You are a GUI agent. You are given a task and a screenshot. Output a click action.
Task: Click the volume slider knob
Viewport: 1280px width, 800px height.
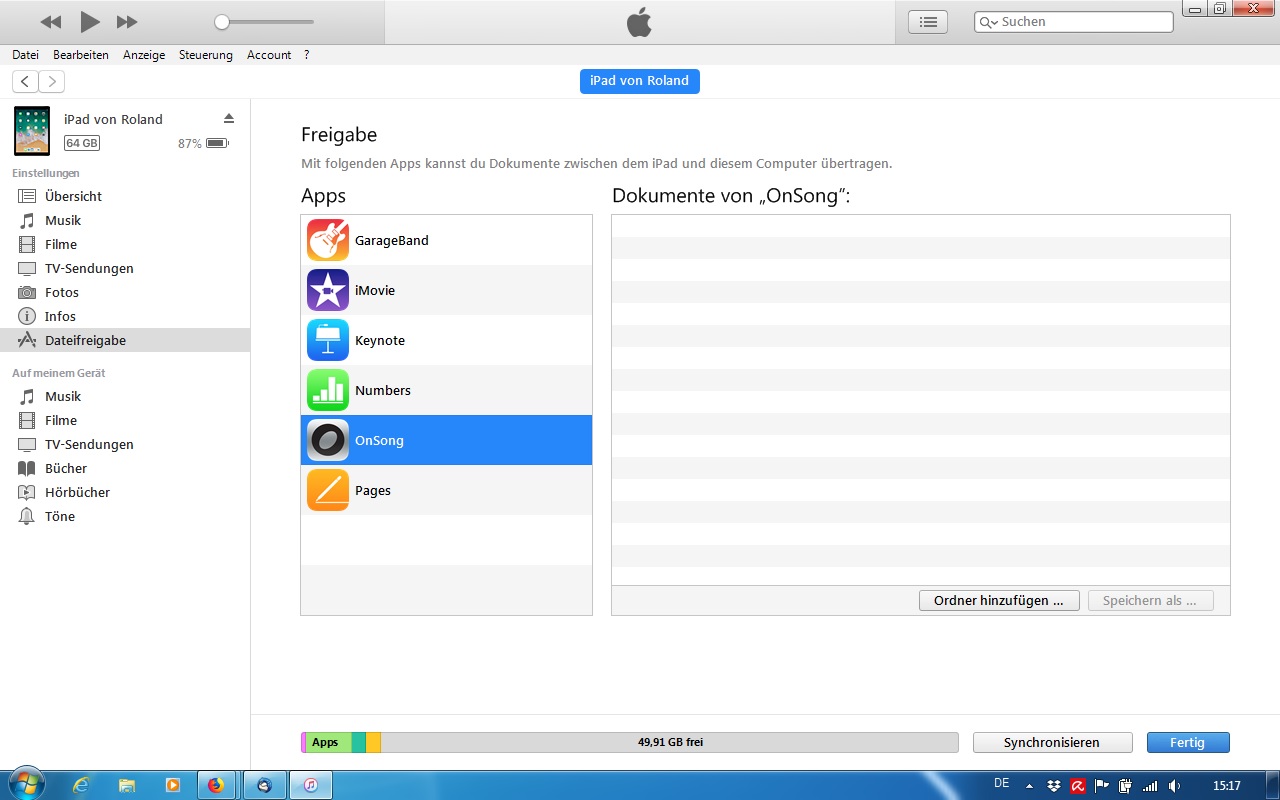coord(222,22)
